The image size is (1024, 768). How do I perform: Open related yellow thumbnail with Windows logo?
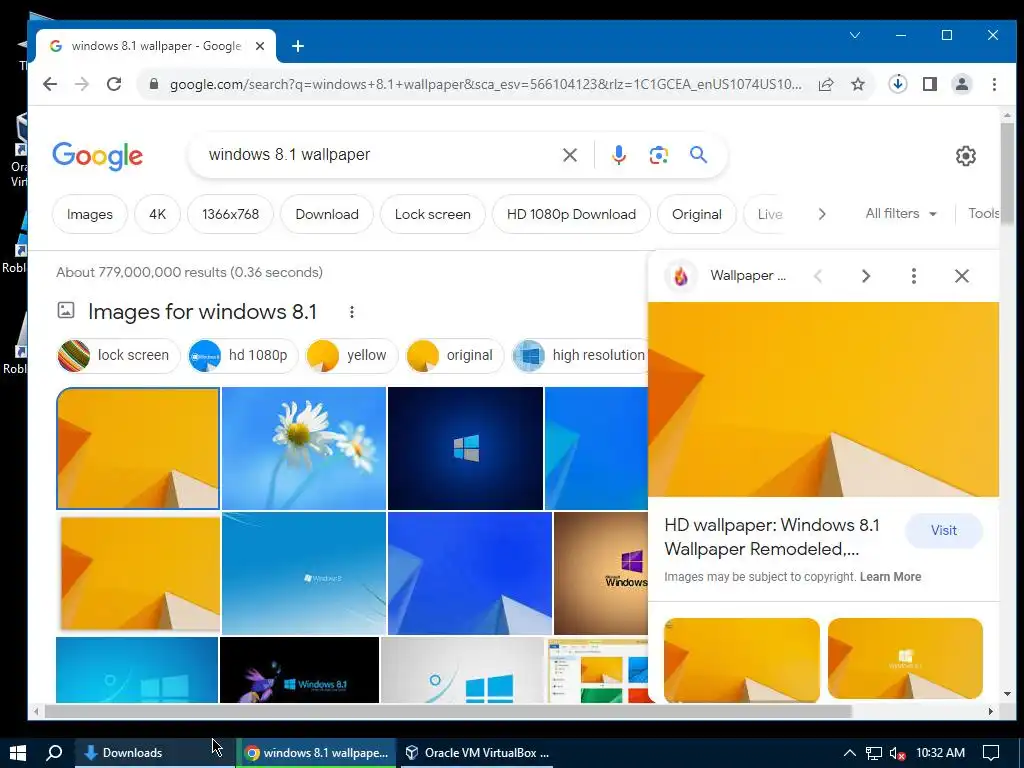point(905,658)
